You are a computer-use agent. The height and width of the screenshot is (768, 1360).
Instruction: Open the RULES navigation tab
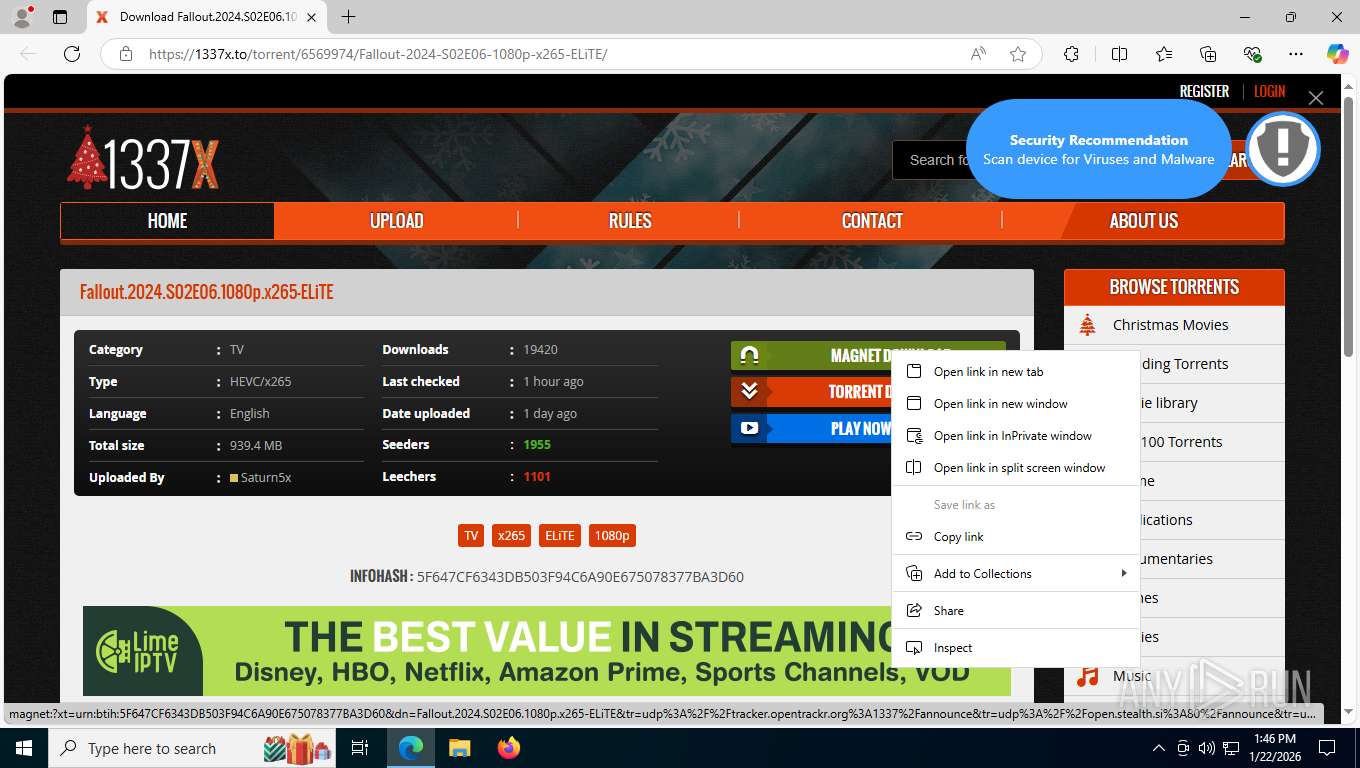coord(630,221)
